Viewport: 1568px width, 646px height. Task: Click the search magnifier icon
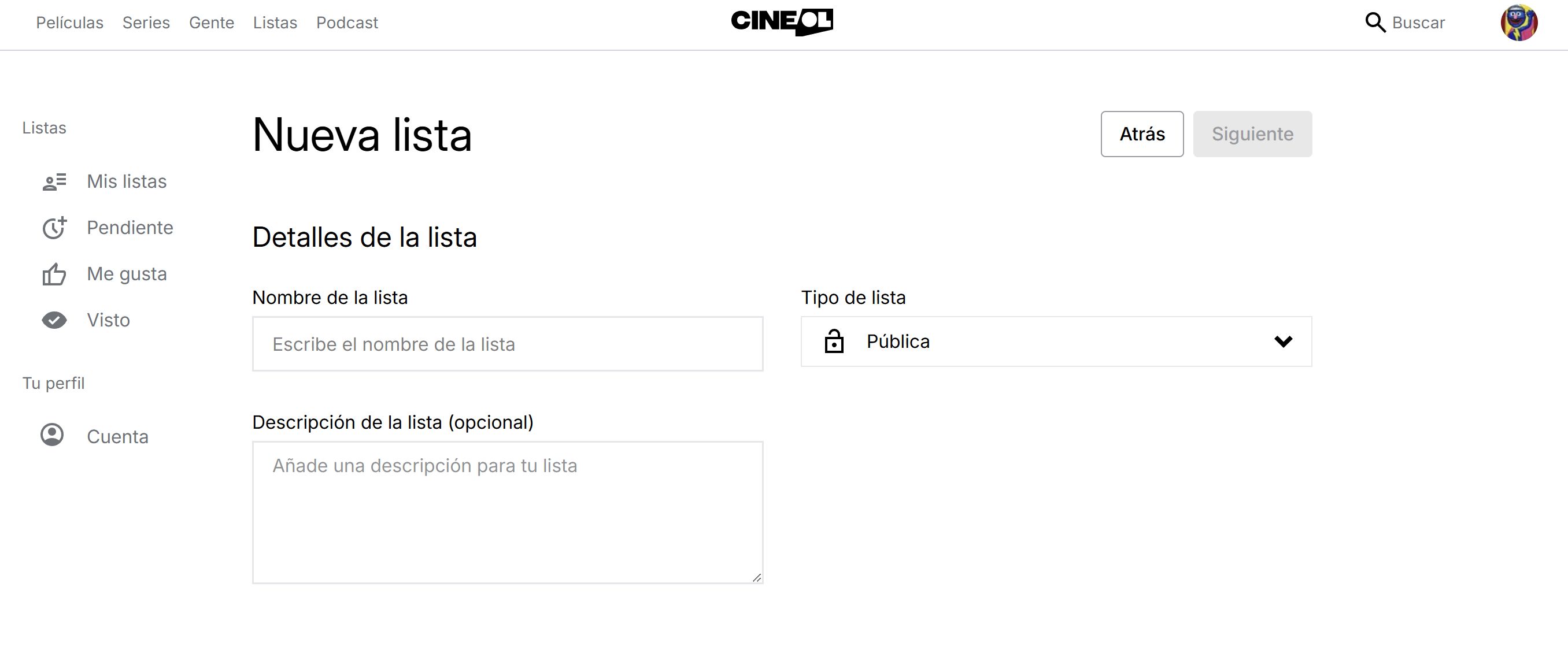pos(1375,23)
